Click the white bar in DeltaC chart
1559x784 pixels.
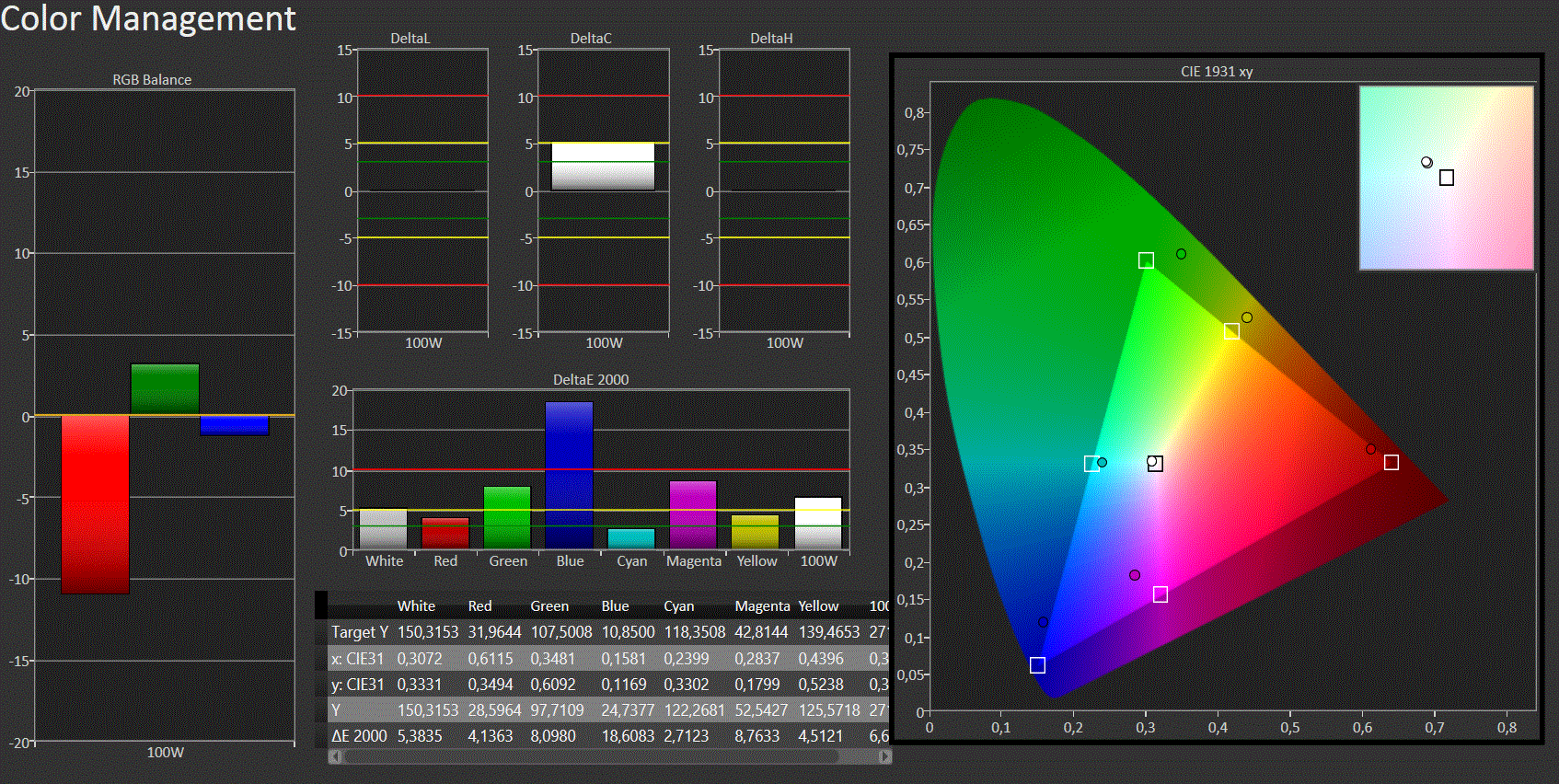click(603, 167)
